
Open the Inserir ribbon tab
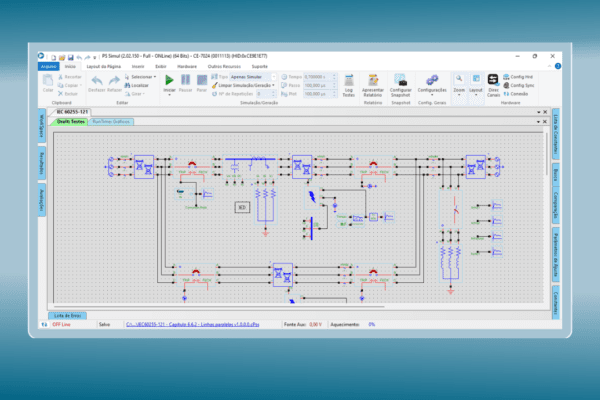coord(138,67)
